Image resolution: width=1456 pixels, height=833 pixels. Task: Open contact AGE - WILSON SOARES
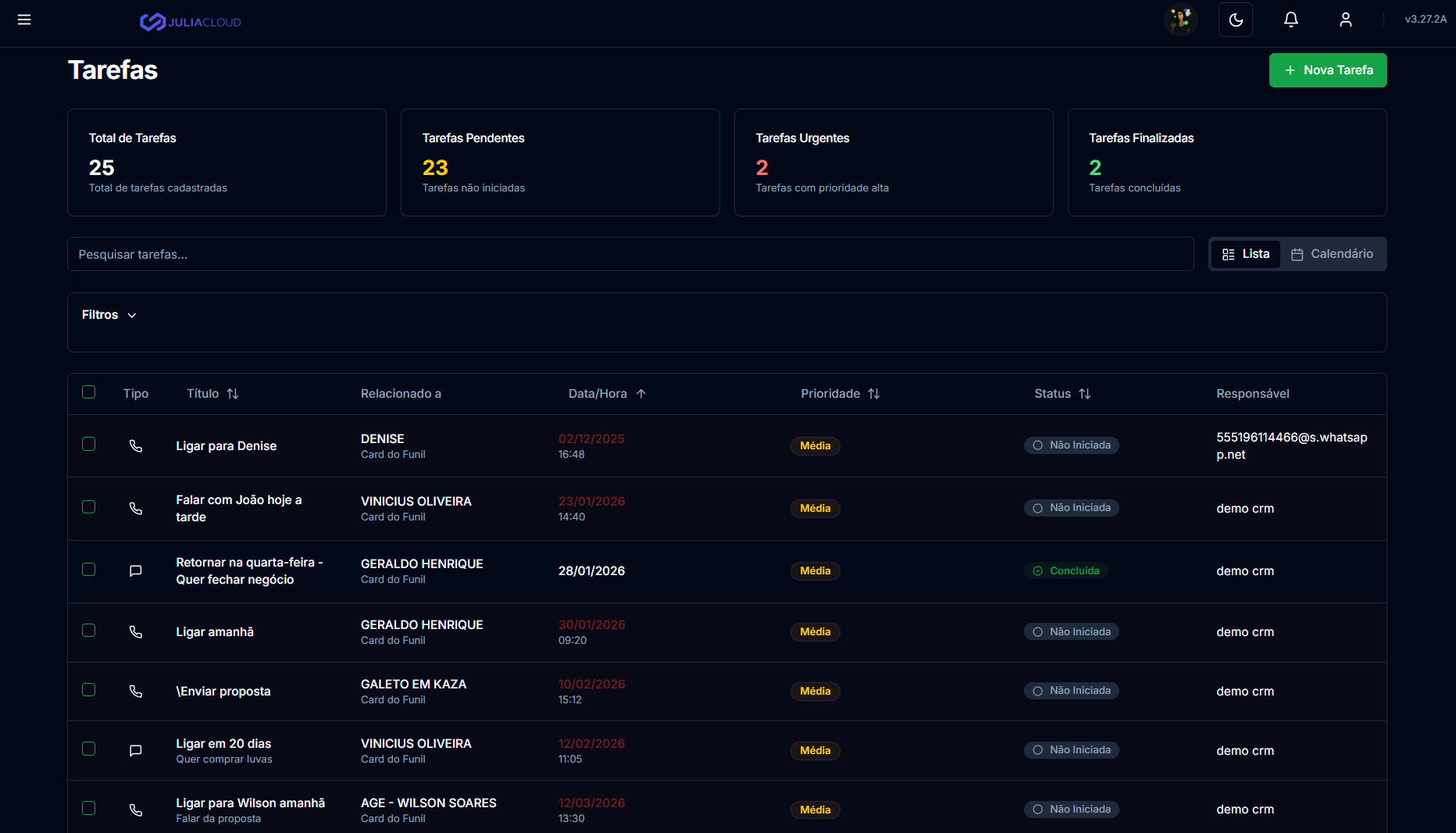point(429,803)
